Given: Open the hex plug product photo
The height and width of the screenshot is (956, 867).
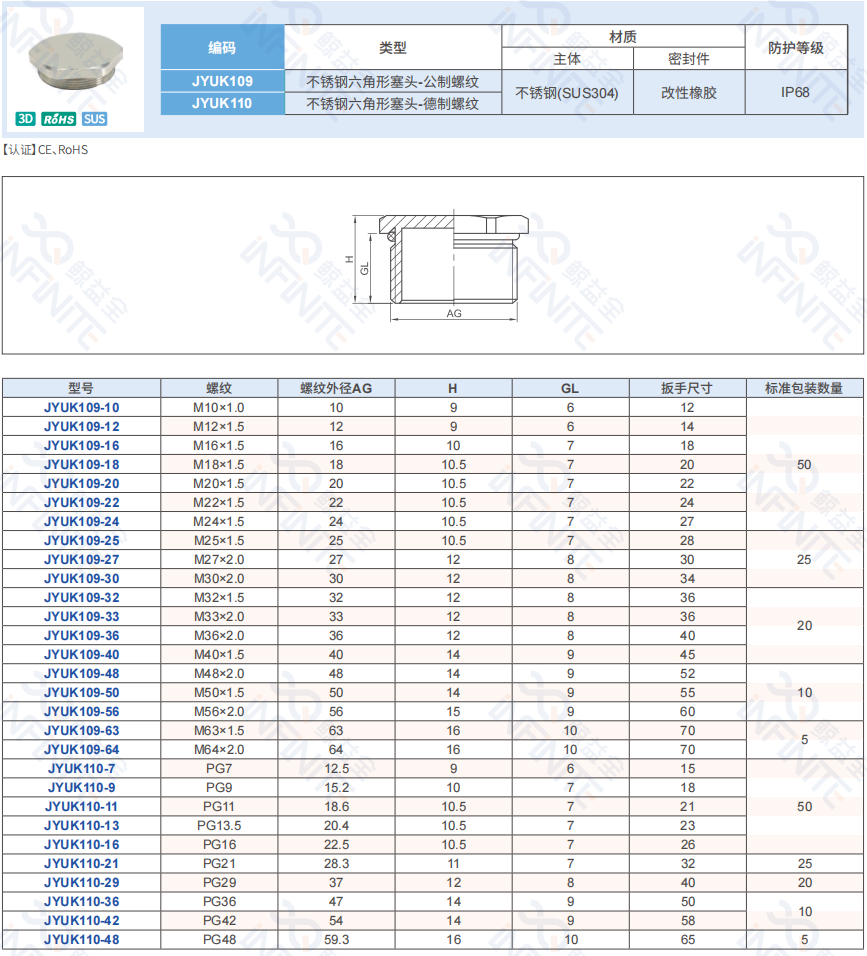Looking at the screenshot, I should pos(76,61).
